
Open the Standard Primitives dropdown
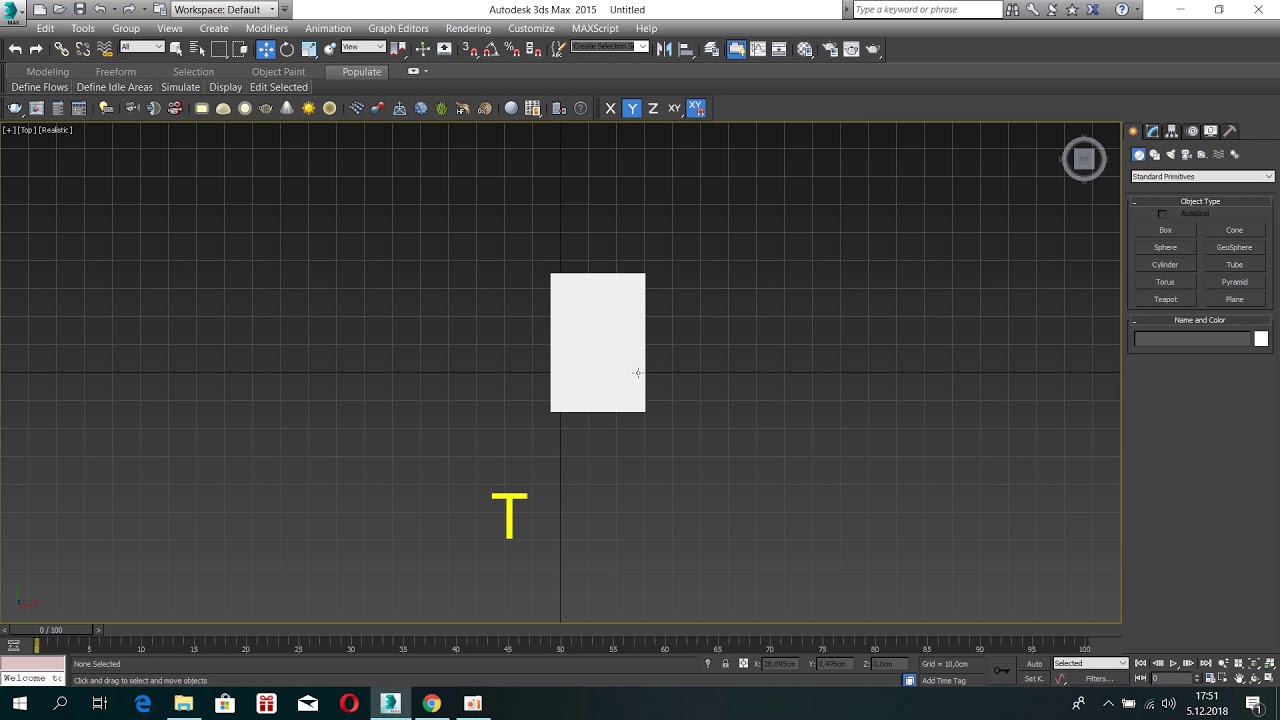tap(1202, 177)
